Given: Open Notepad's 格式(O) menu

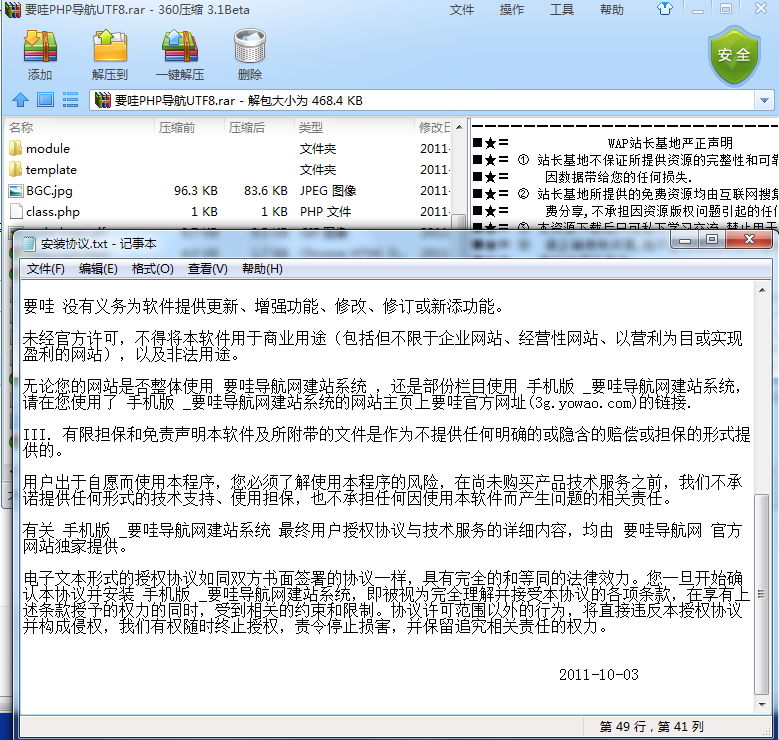Looking at the screenshot, I should 153,269.
